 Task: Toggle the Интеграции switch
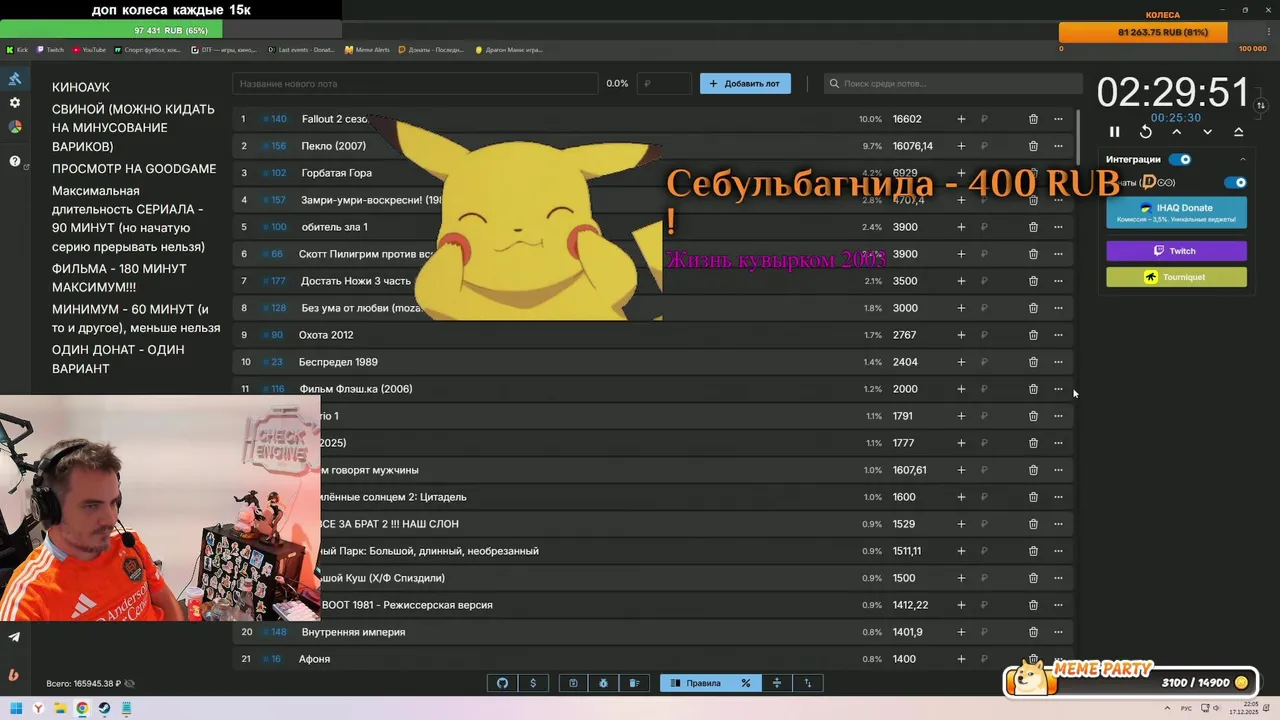pos(1181,159)
